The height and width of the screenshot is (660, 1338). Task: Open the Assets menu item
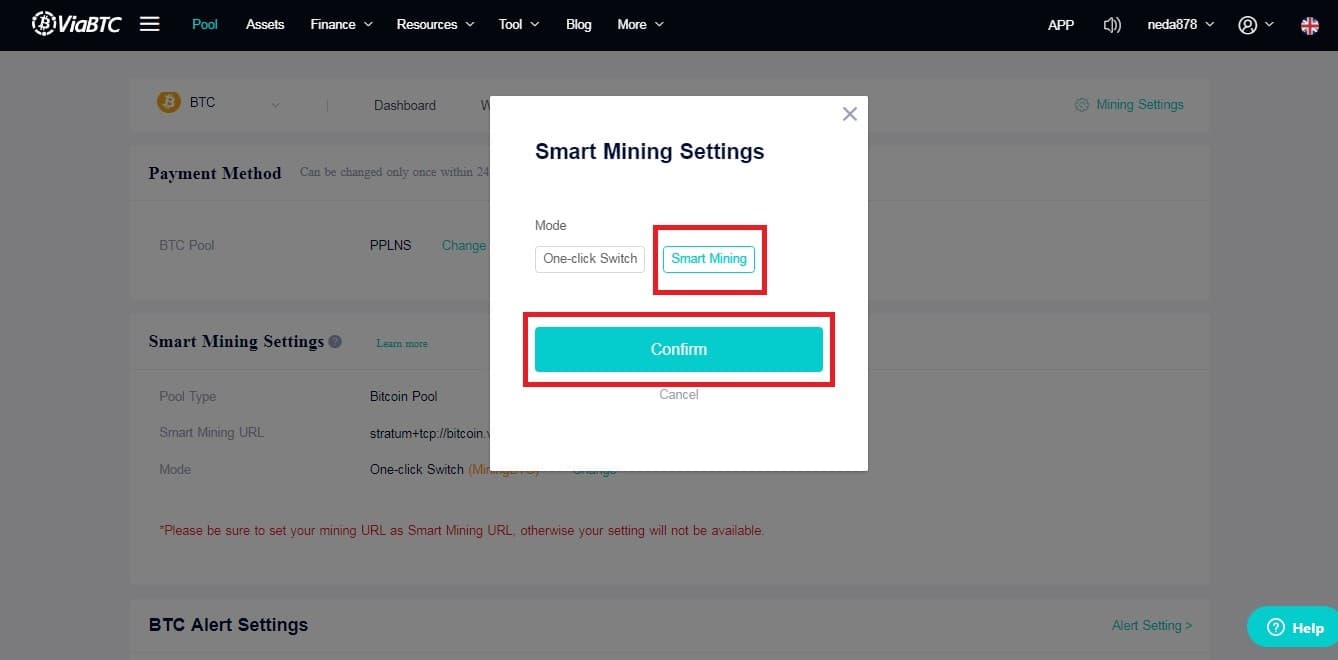265,24
